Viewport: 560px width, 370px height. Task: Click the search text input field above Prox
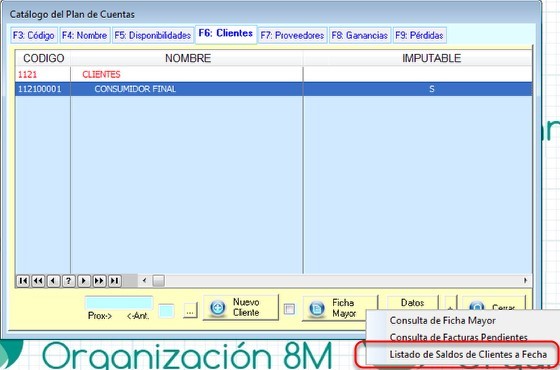[119, 303]
